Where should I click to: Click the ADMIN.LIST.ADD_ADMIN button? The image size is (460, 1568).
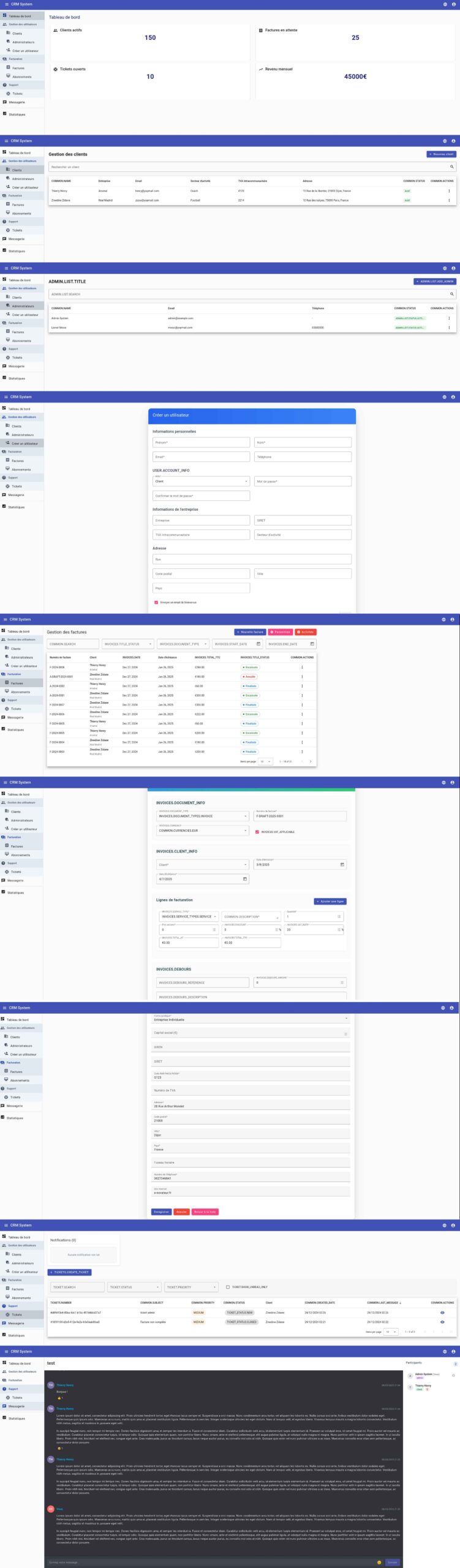pos(435,281)
